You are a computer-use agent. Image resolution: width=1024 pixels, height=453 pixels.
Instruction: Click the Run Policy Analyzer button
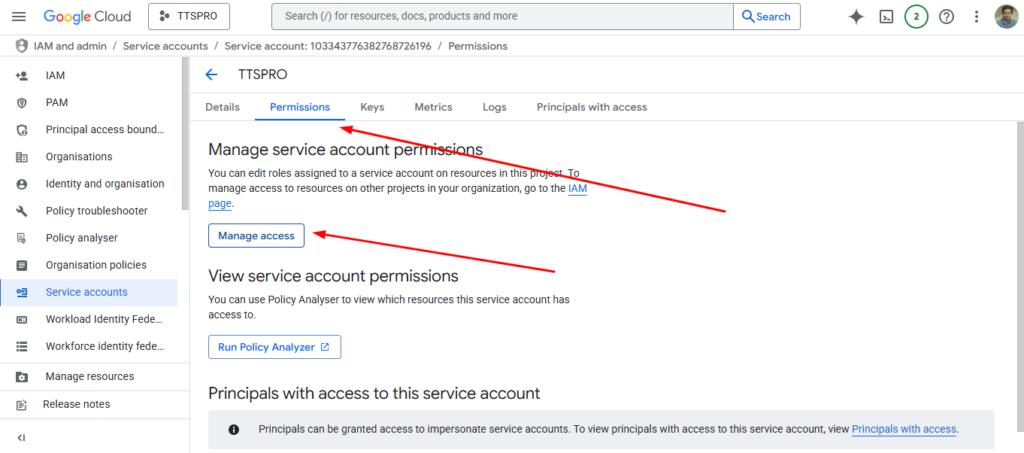click(274, 347)
